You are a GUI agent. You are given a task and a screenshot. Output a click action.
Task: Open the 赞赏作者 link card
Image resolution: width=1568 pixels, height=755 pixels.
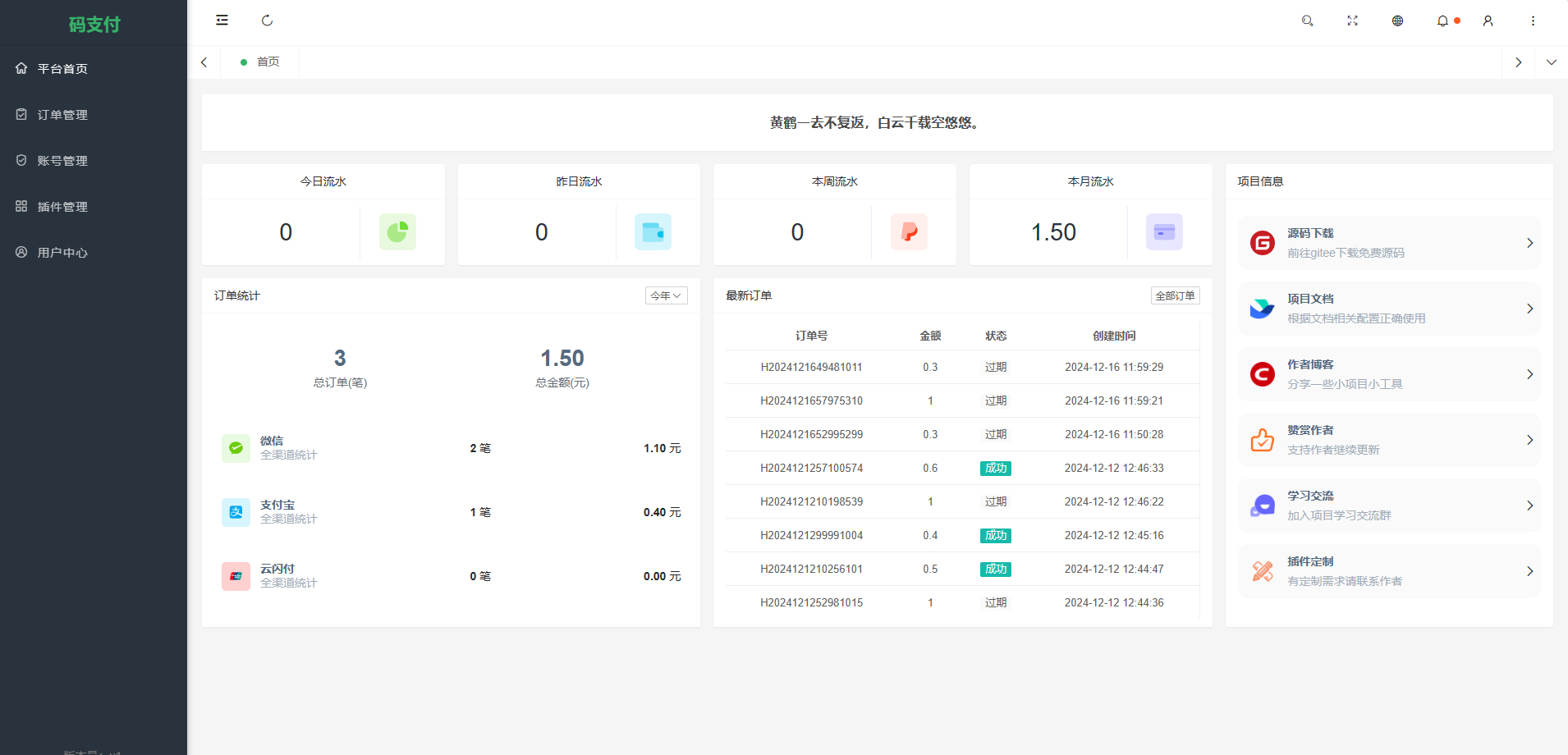(x=1388, y=440)
